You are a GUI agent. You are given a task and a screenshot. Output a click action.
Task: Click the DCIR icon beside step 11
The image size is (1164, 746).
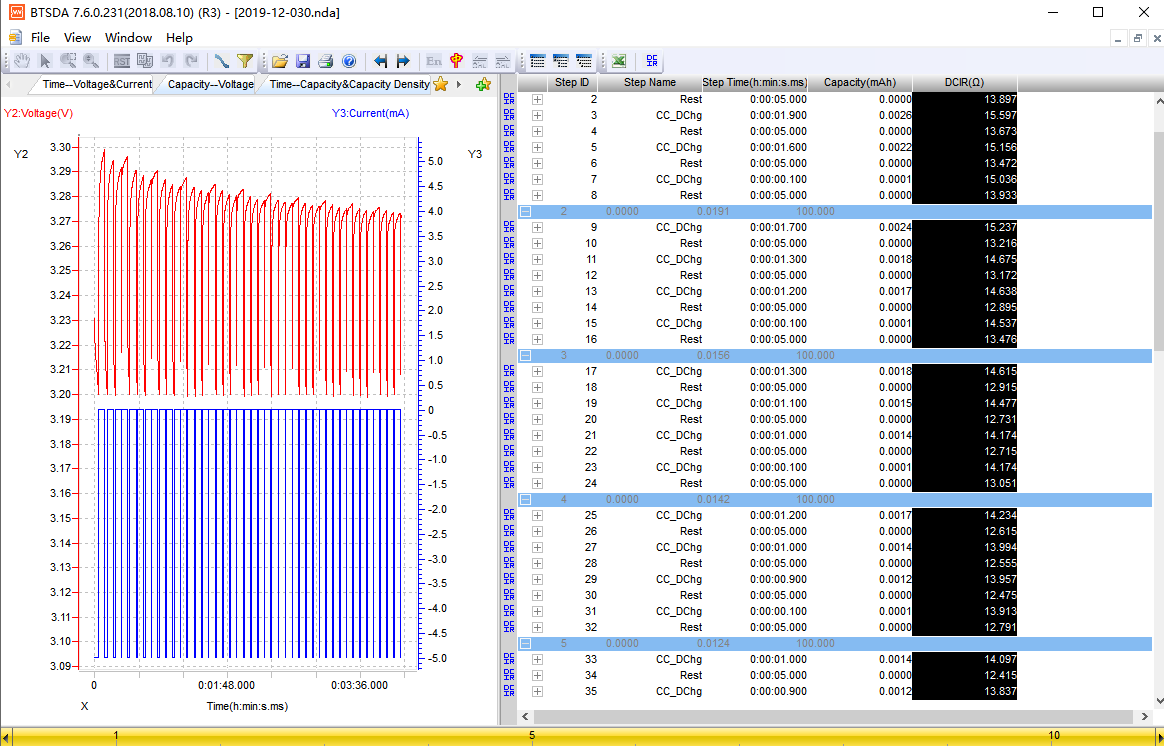[509, 259]
